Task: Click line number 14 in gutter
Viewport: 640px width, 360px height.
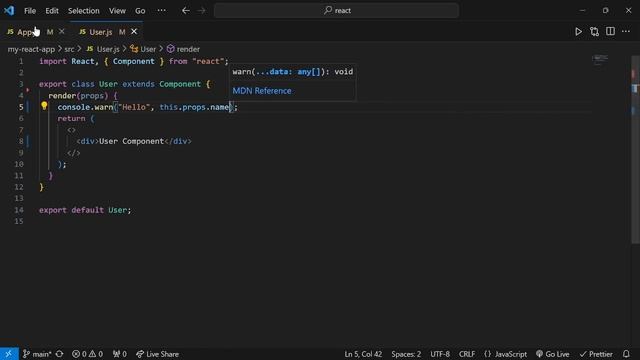Action: (x=19, y=210)
